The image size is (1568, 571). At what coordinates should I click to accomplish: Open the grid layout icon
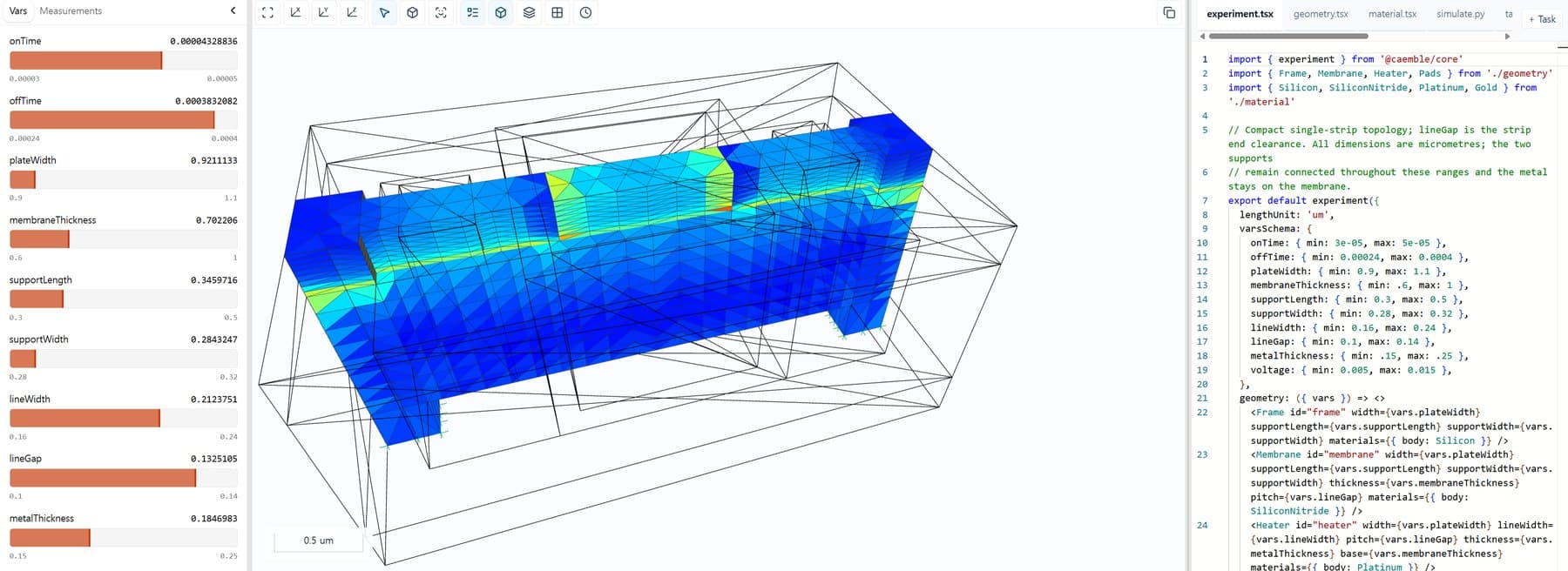click(x=558, y=12)
